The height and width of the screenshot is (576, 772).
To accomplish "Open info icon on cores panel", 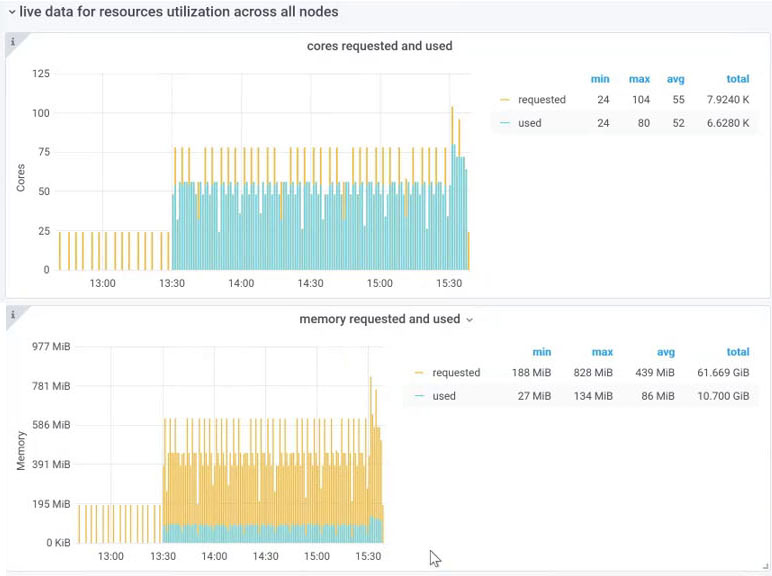I will [12, 41].
